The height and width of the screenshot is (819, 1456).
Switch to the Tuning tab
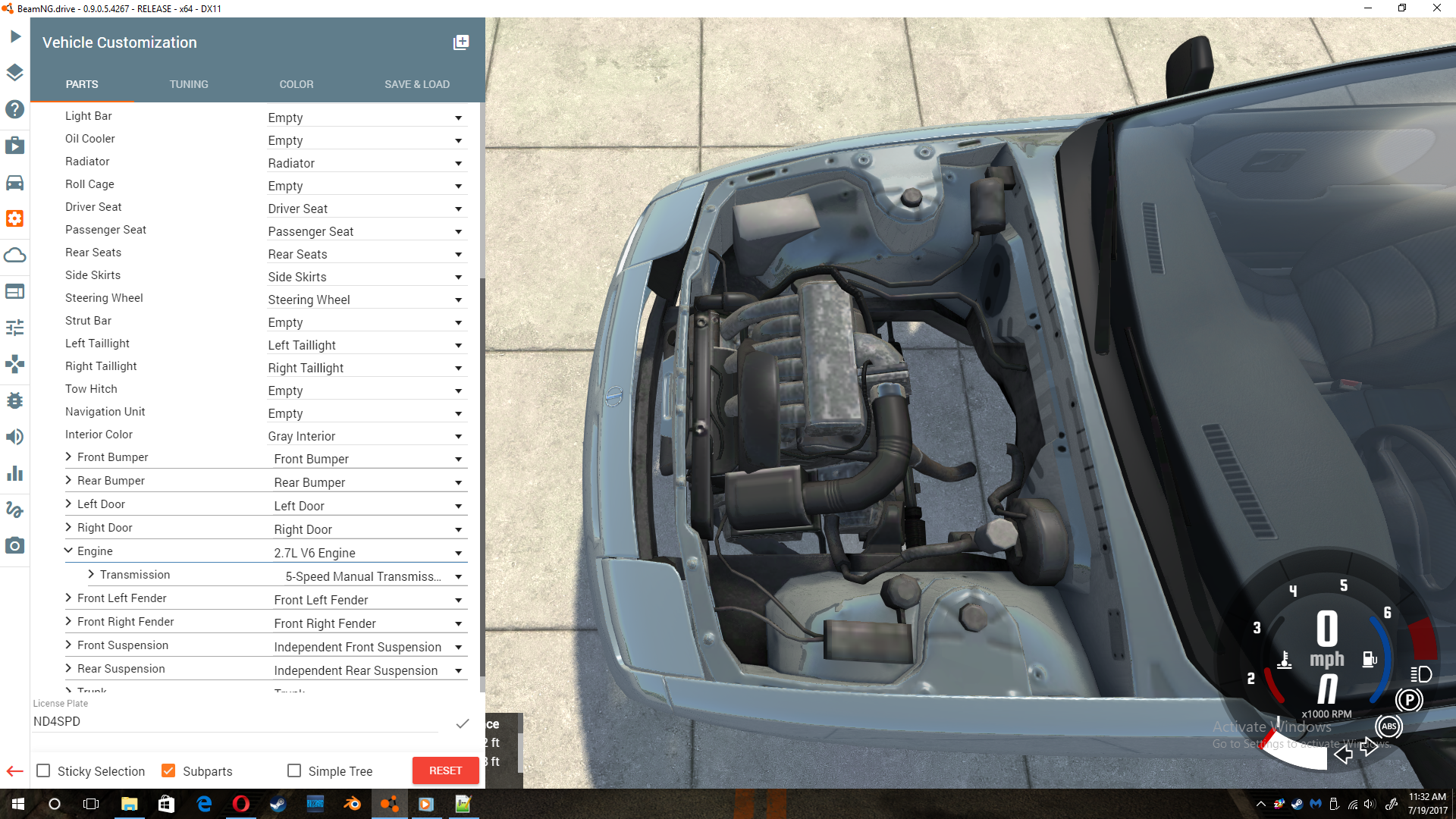click(x=189, y=84)
